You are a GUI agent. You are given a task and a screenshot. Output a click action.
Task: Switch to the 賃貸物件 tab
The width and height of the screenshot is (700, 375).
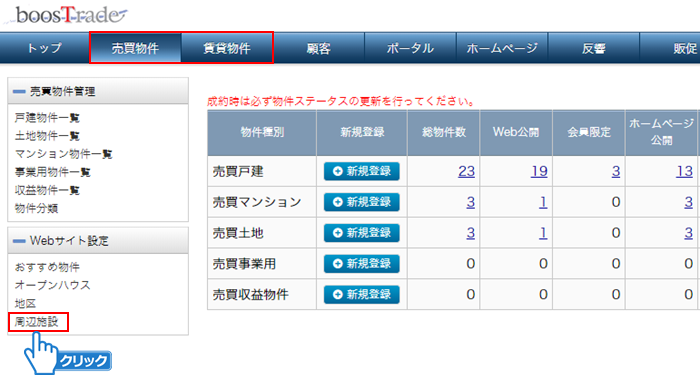coord(227,48)
